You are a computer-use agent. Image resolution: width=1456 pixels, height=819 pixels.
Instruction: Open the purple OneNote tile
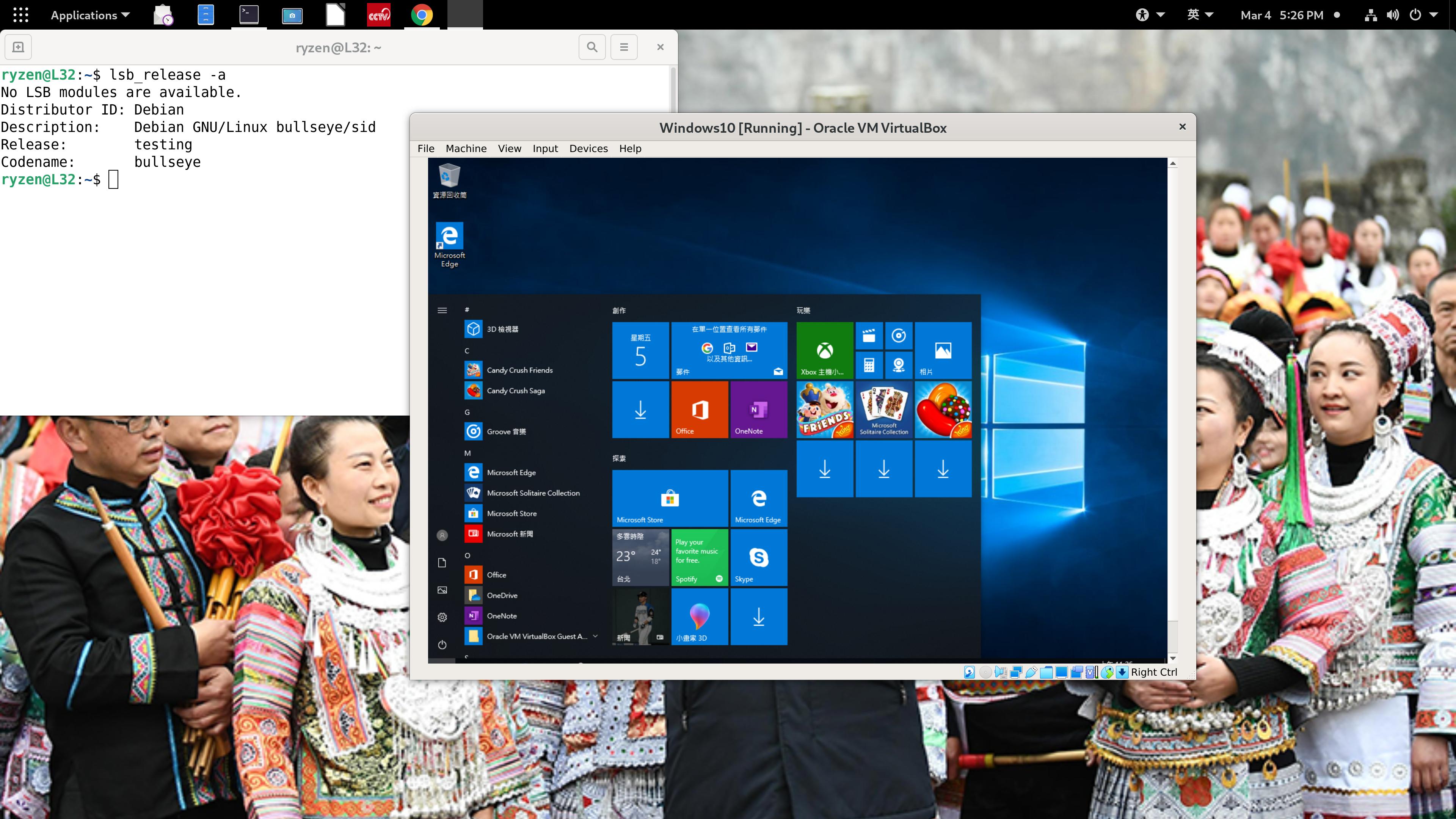tap(758, 410)
